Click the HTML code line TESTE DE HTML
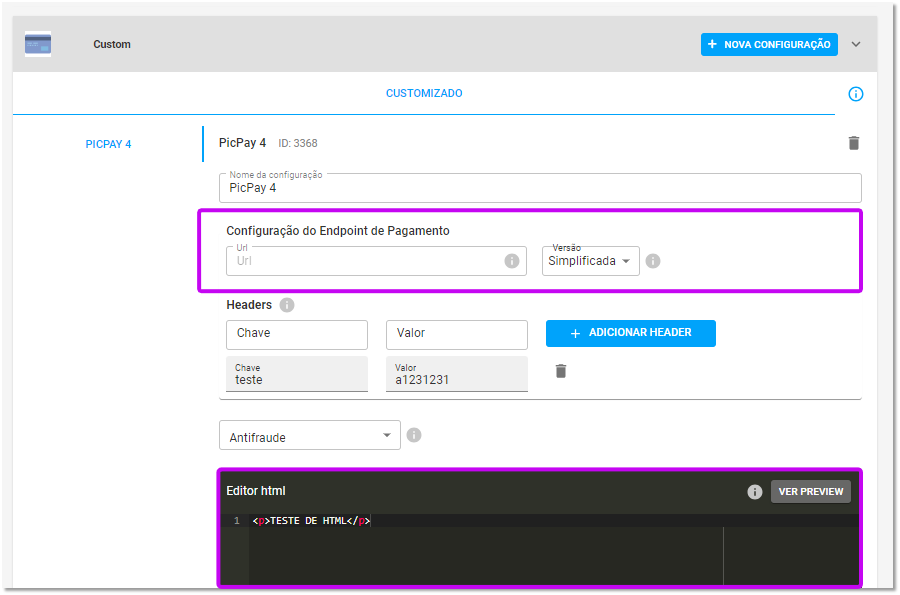 [x=312, y=520]
